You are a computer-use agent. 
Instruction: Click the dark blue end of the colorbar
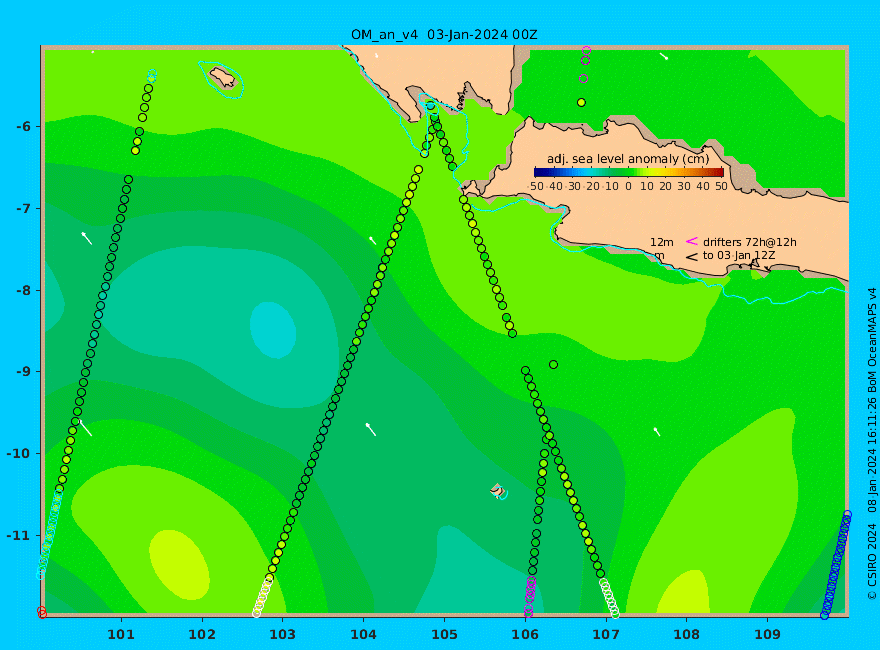coord(538,172)
